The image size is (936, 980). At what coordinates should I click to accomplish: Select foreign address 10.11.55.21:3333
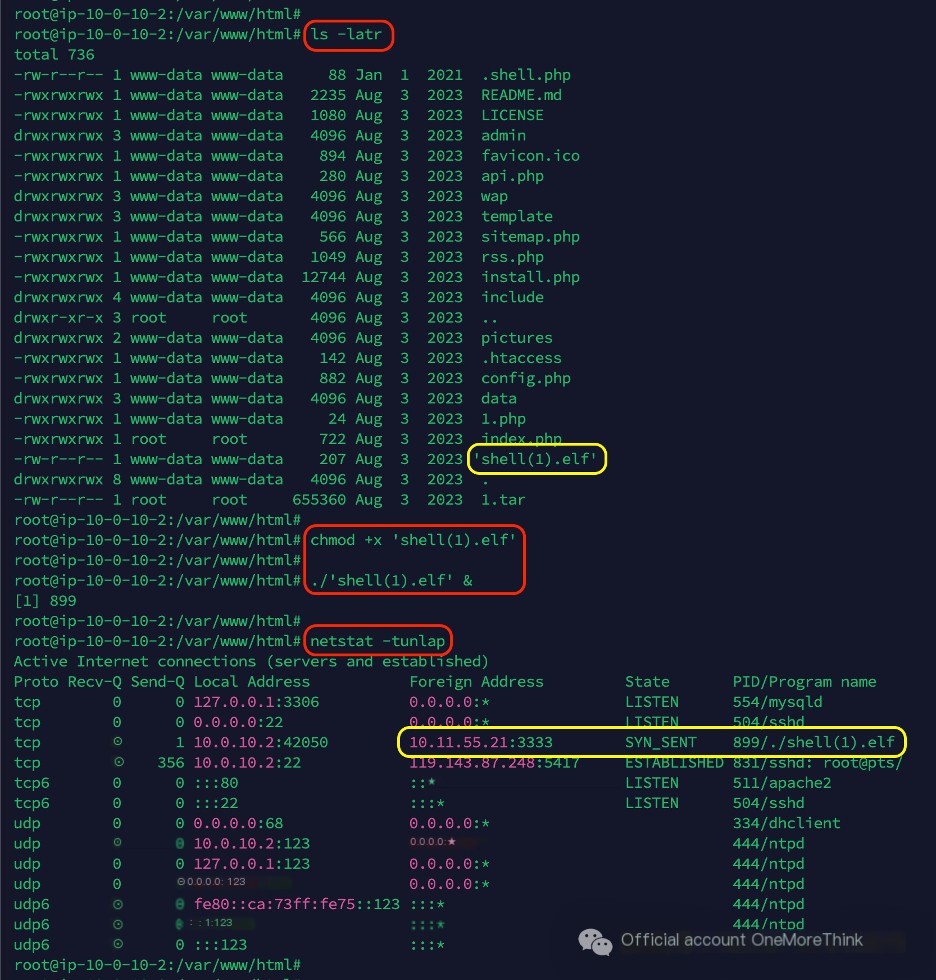480,742
